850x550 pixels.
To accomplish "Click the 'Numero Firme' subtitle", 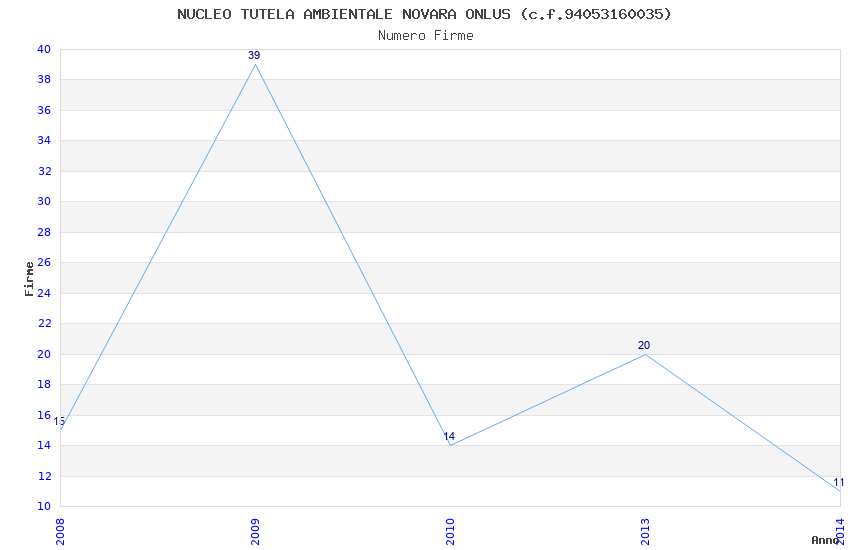I will 426,36.
